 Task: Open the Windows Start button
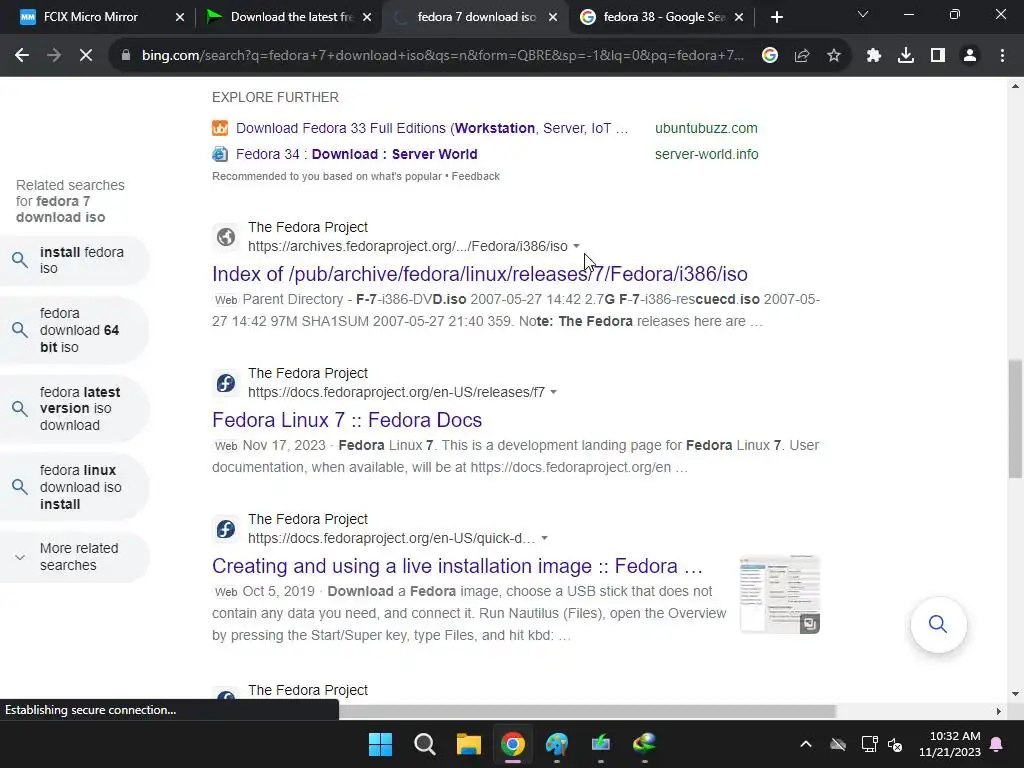(380, 744)
